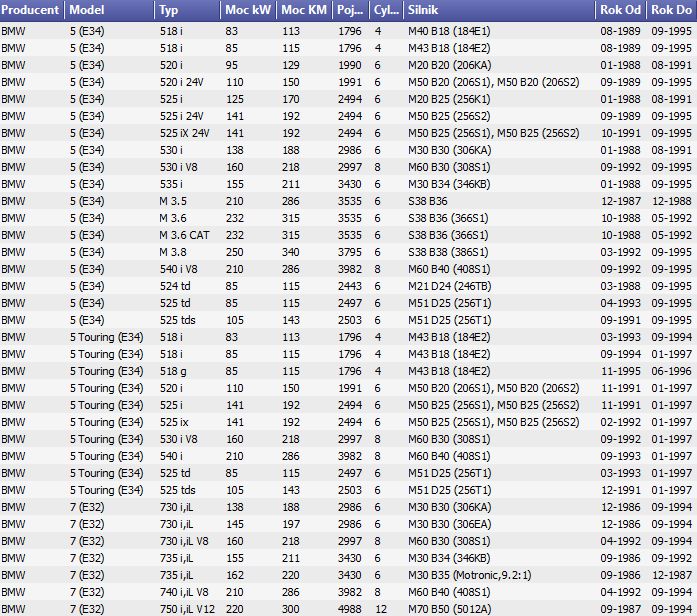Select the 4988 displacement cell

pos(350,609)
